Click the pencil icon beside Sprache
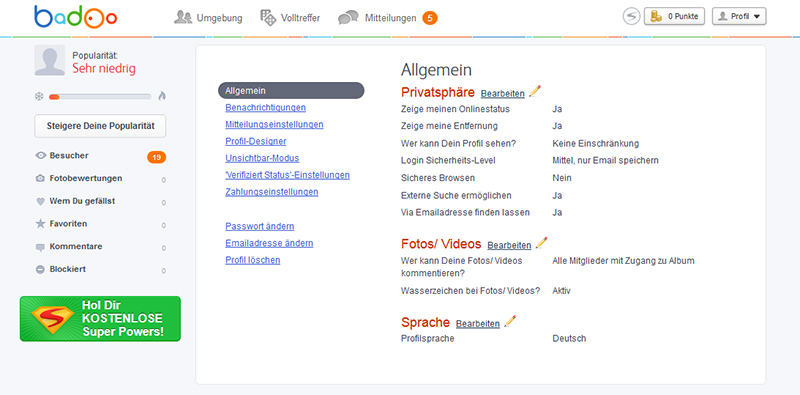Screen dimensions: 800x395 point(510,322)
